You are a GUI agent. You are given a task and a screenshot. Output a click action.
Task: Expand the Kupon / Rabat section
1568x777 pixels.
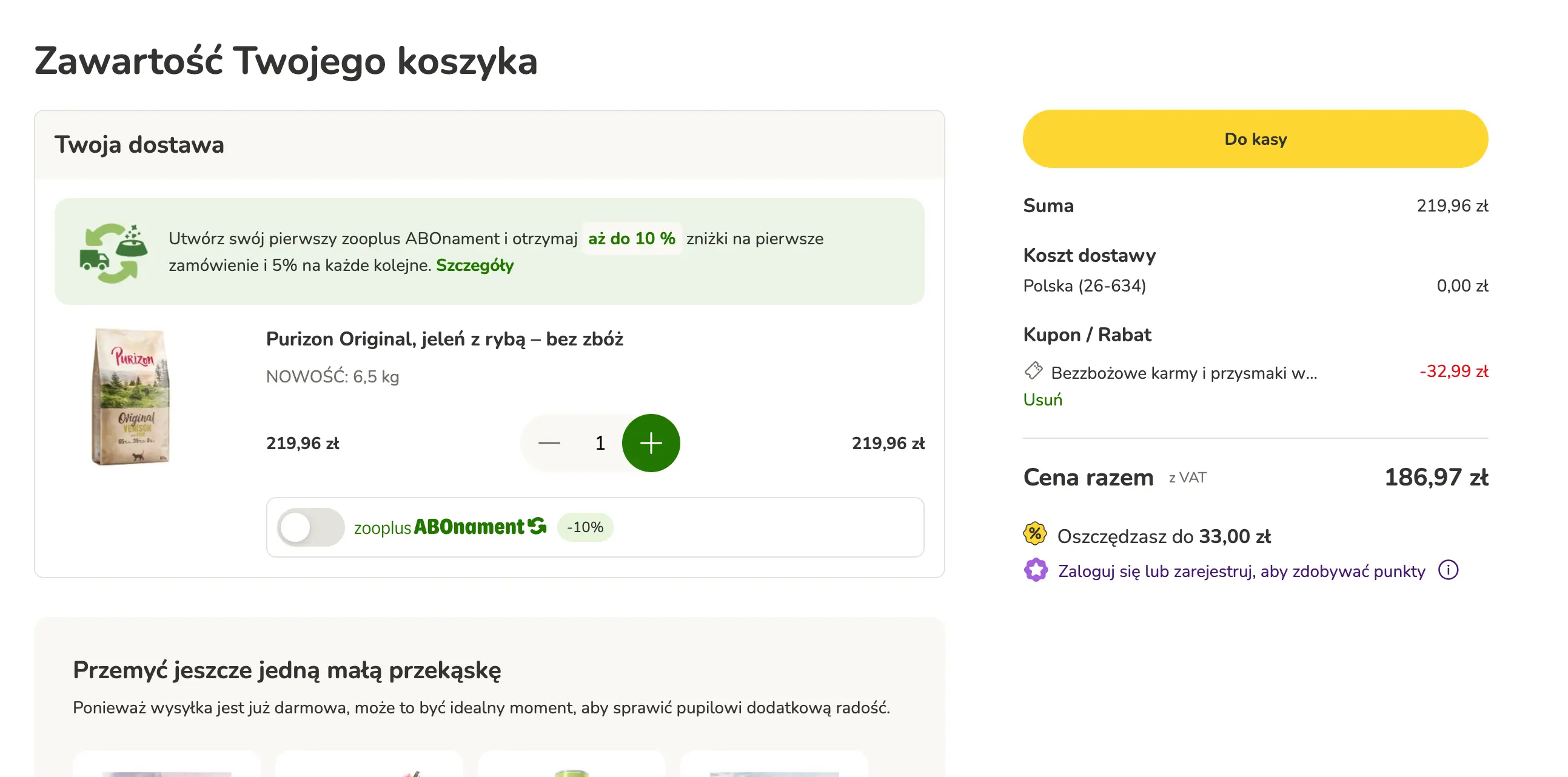click(x=1087, y=334)
